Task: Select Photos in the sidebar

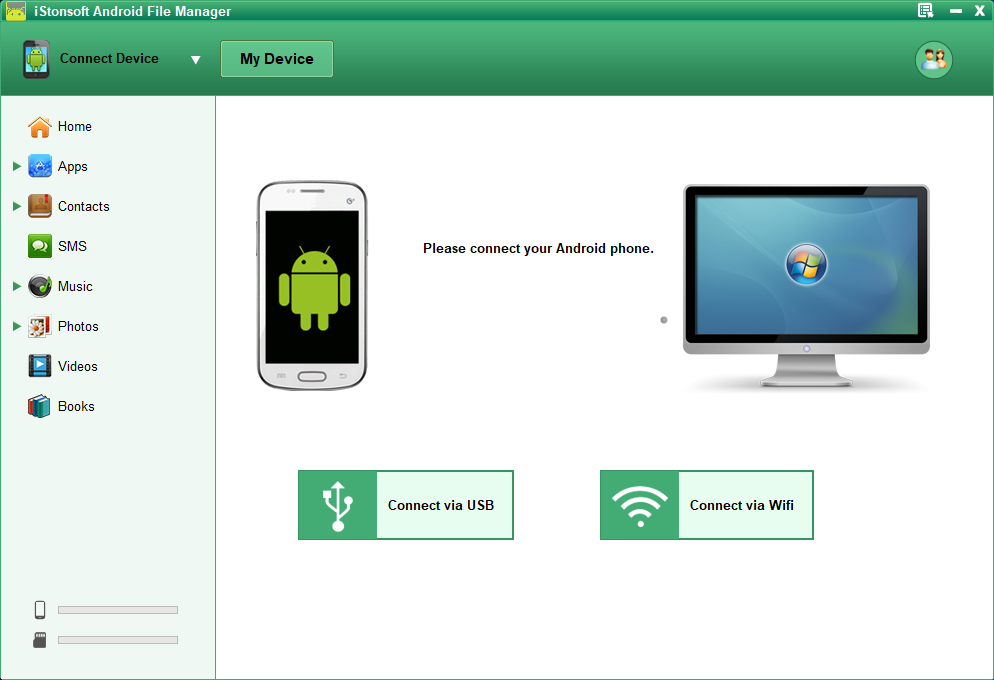Action: [x=79, y=326]
